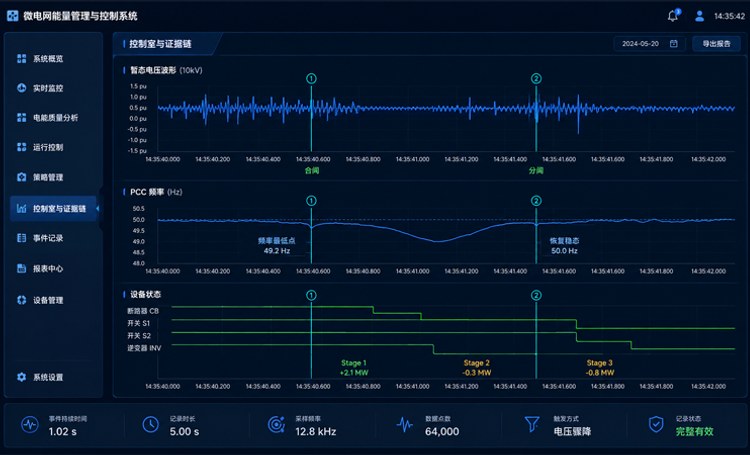Click the 设备状态 chart title
Image resolution: width=750 pixels, height=455 pixels.
[x=145, y=294]
